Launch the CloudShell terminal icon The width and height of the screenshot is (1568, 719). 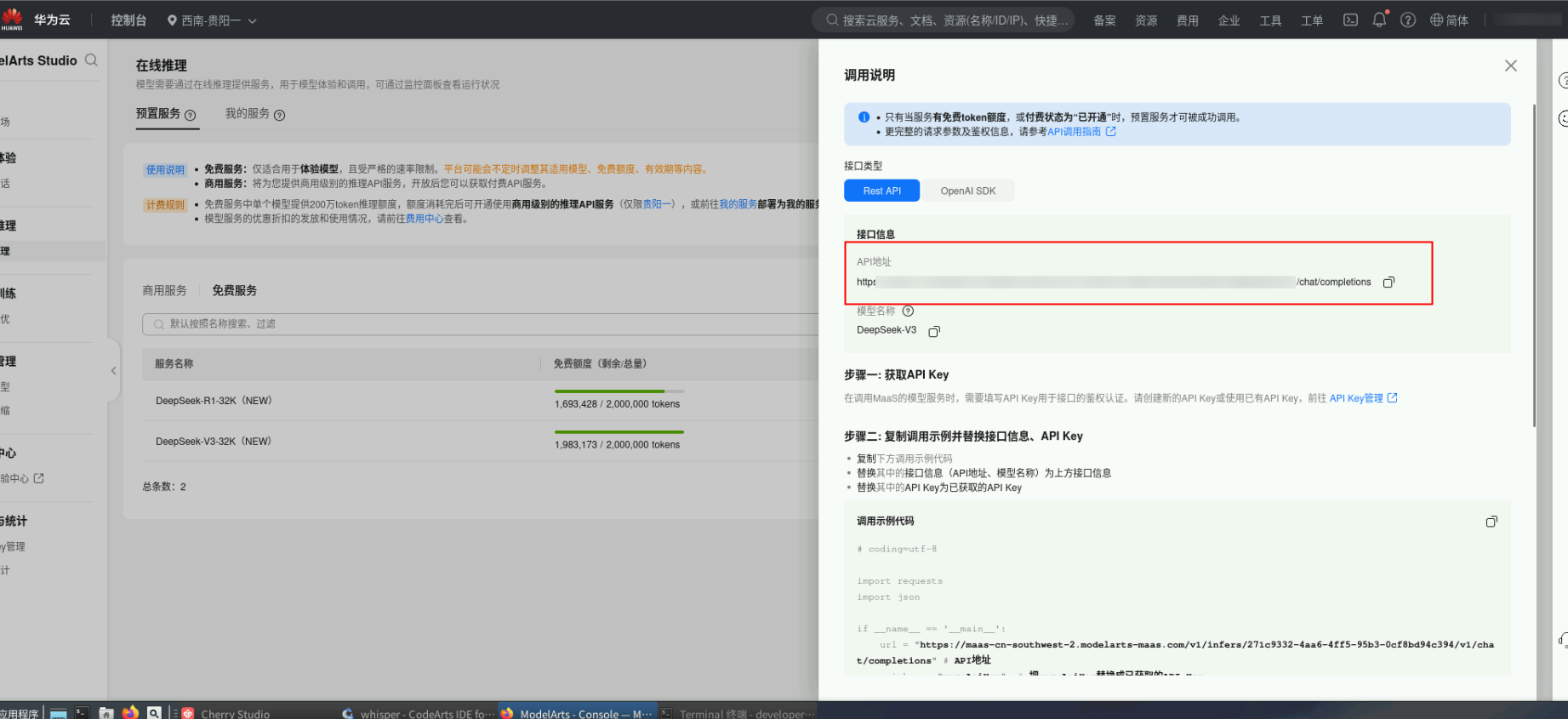[x=1350, y=20]
